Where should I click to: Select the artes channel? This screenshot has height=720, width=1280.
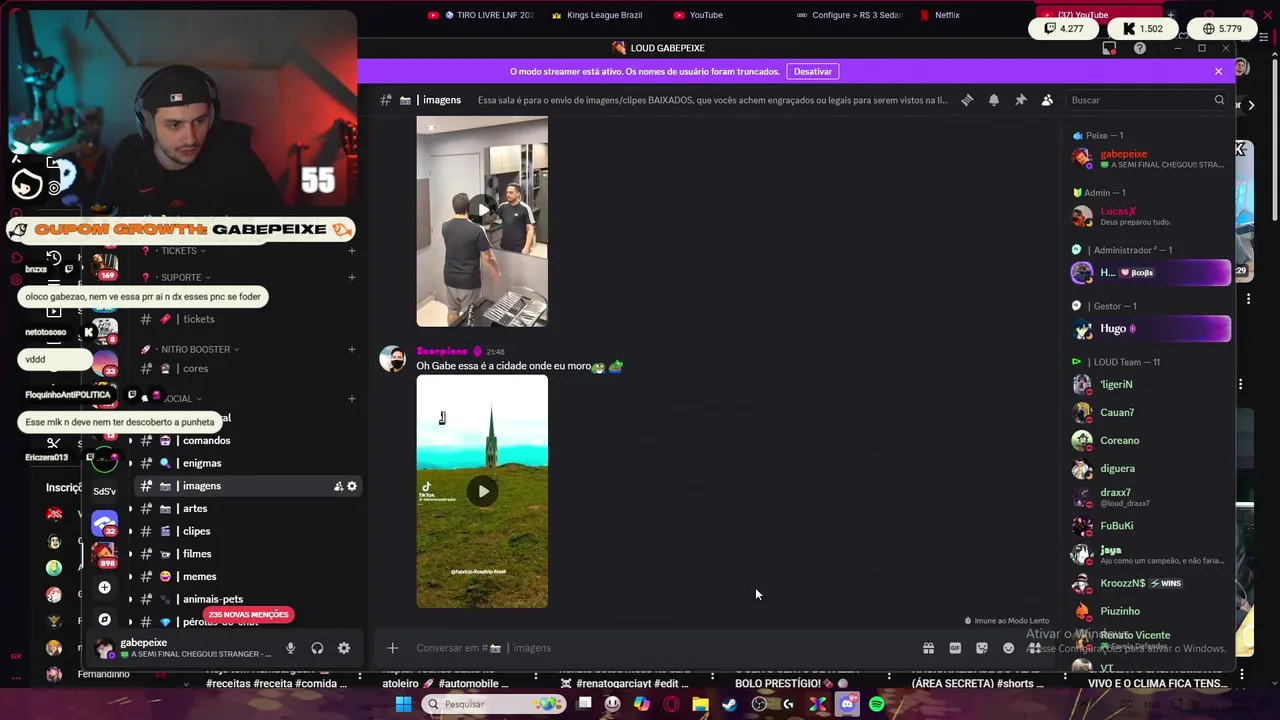pos(195,509)
